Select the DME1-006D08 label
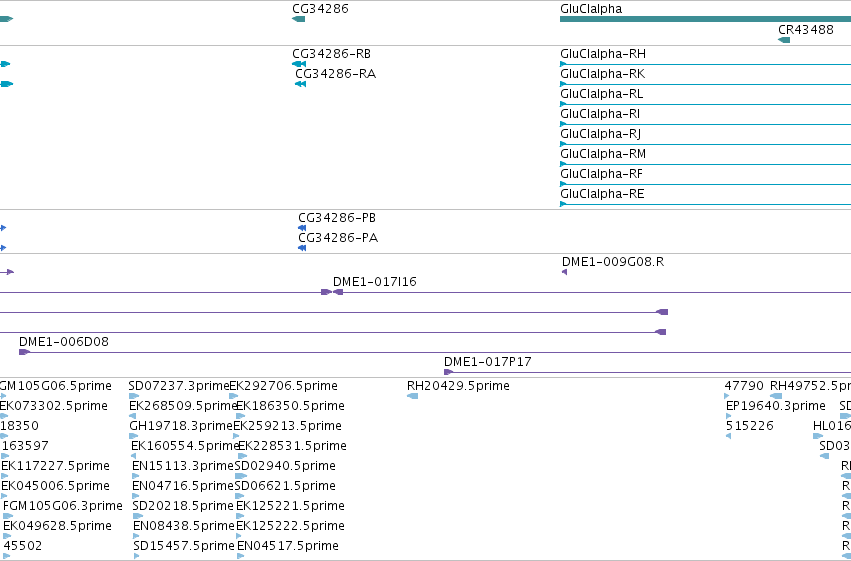Image resolution: width=851 pixels, height=561 pixels. tap(64, 342)
